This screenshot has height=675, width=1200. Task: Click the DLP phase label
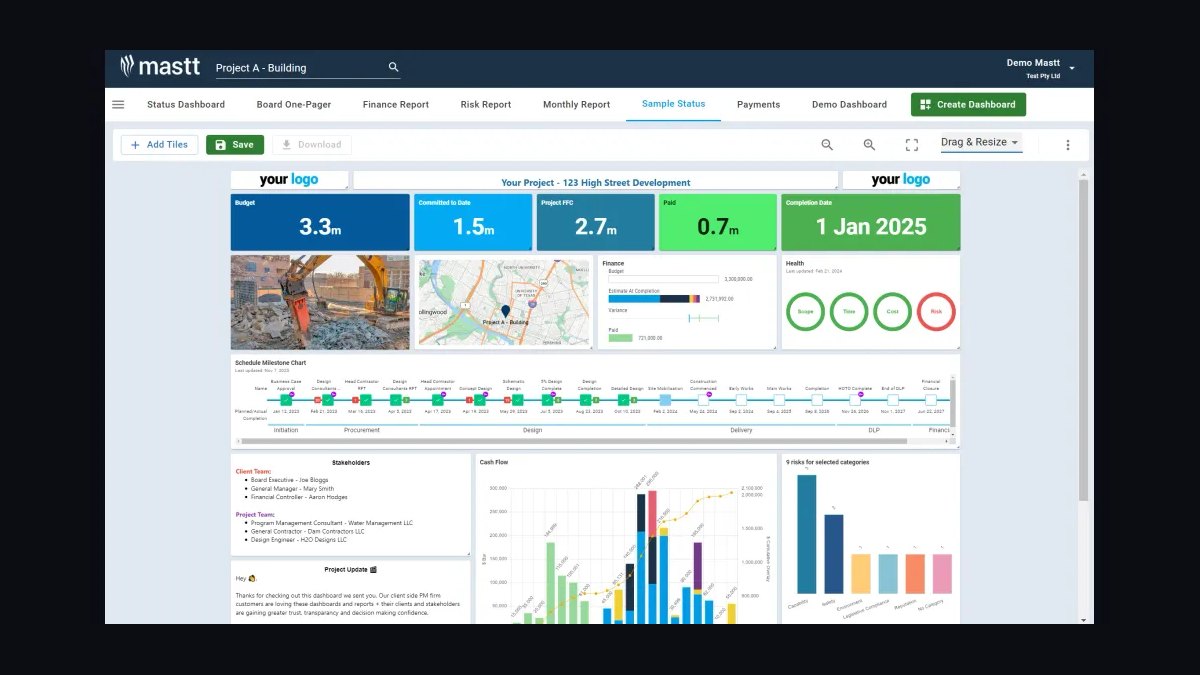click(x=874, y=430)
